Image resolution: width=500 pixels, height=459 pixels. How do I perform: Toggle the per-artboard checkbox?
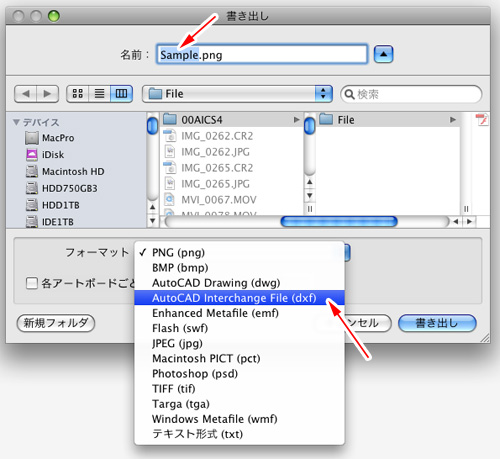click(x=32, y=283)
